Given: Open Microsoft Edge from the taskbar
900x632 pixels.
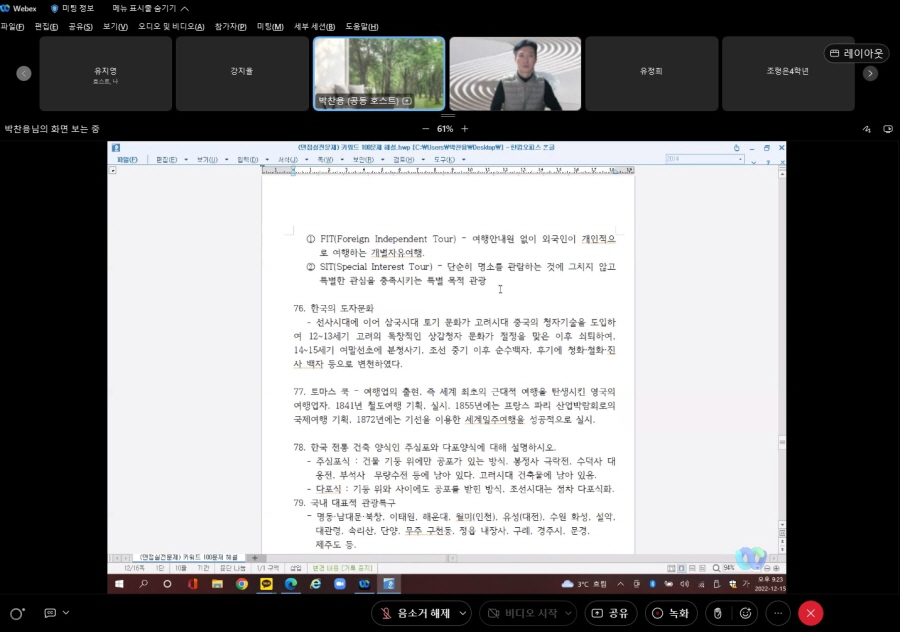Looking at the screenshot, I should point(291,585).
